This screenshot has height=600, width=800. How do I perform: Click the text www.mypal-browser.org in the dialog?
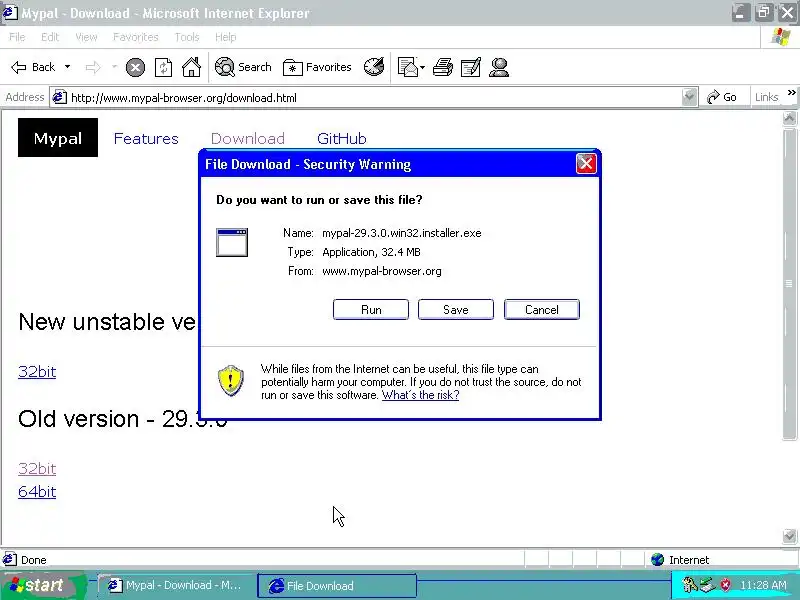(382, 271)
